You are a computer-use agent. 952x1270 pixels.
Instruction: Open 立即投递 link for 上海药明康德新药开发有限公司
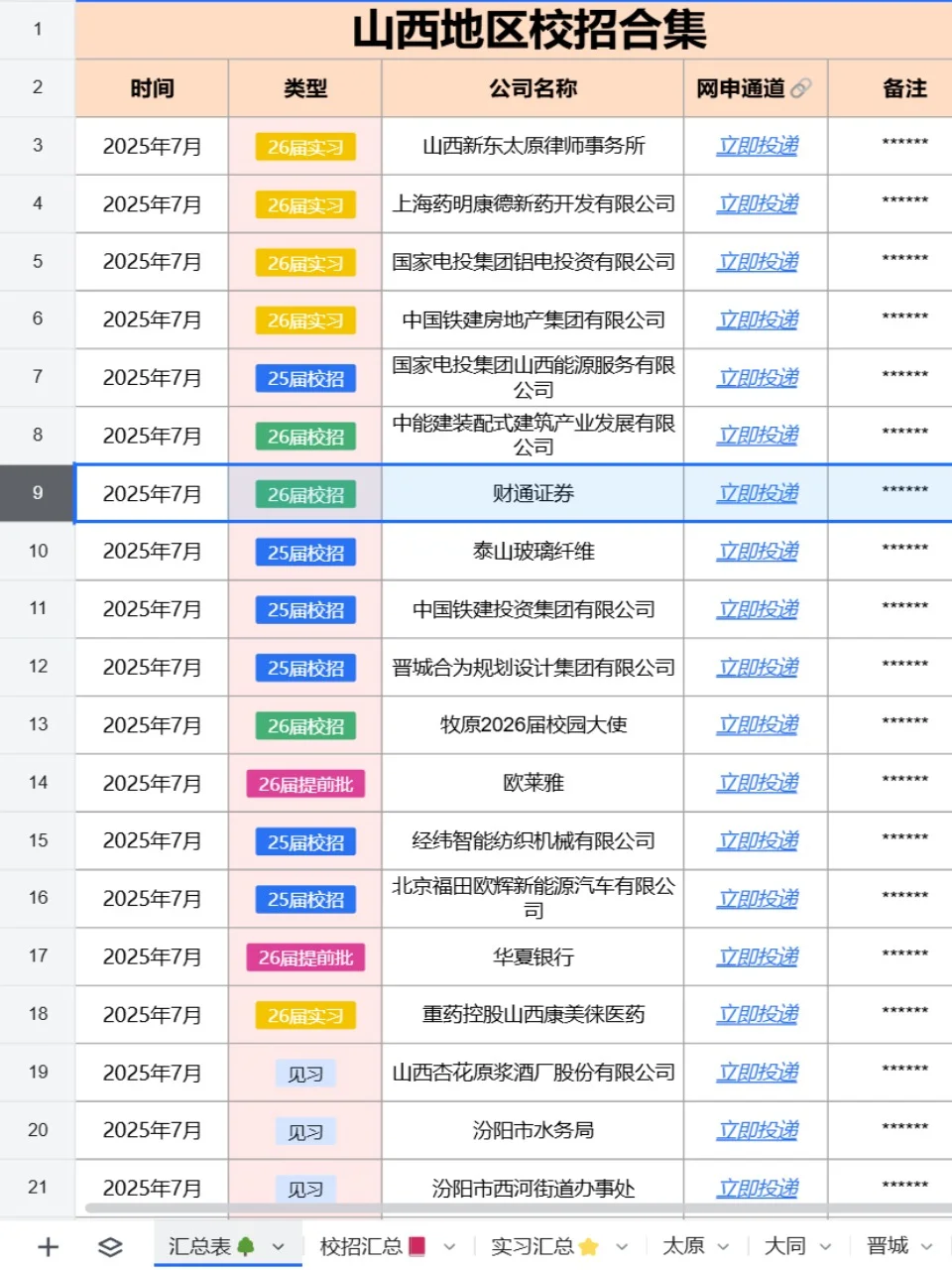(x=758, y=204)
